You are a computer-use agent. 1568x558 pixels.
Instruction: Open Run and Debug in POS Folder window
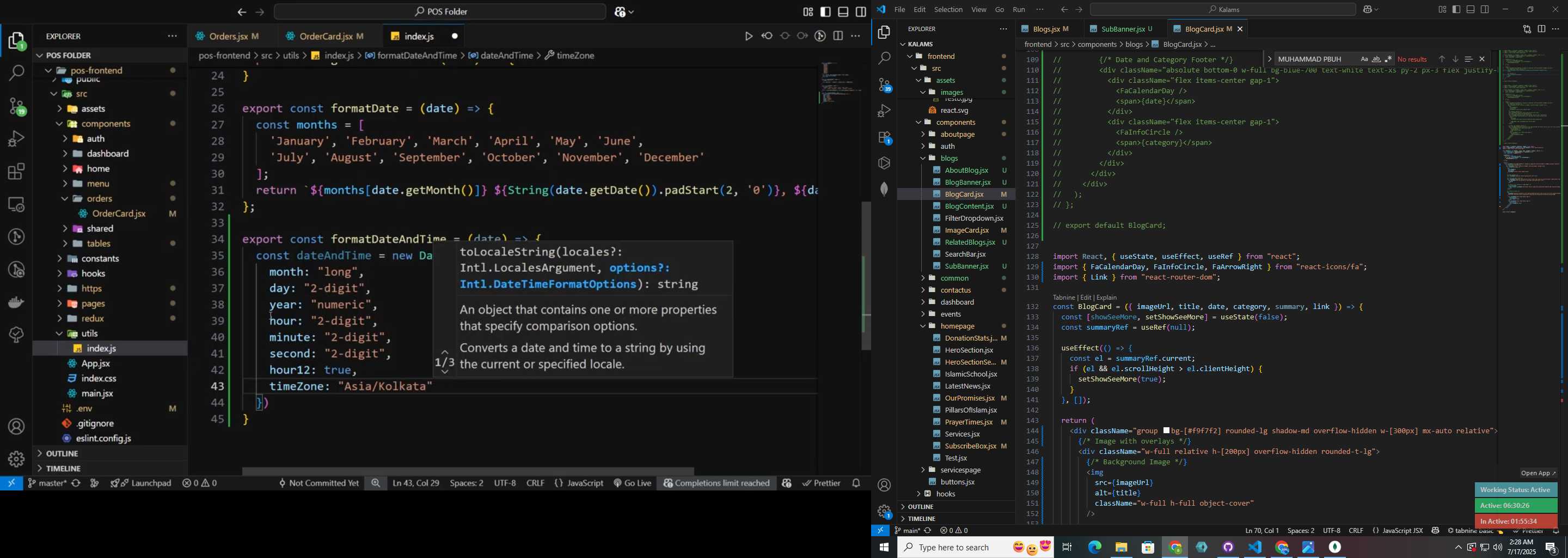[16, 139]
